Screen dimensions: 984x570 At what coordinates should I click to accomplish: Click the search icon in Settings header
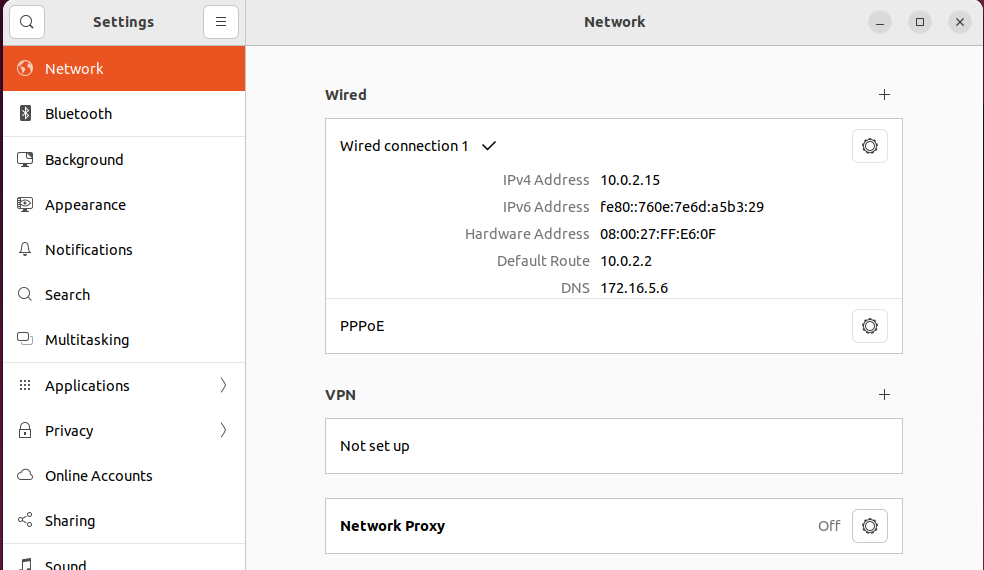pos(27,22)
